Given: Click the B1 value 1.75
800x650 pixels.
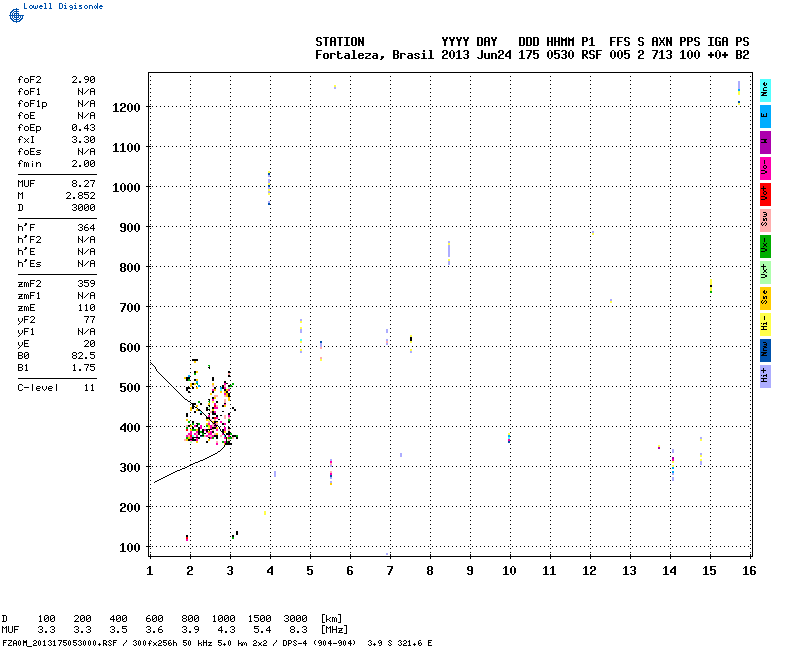Looking at the screenshot, I should point(83,368).
